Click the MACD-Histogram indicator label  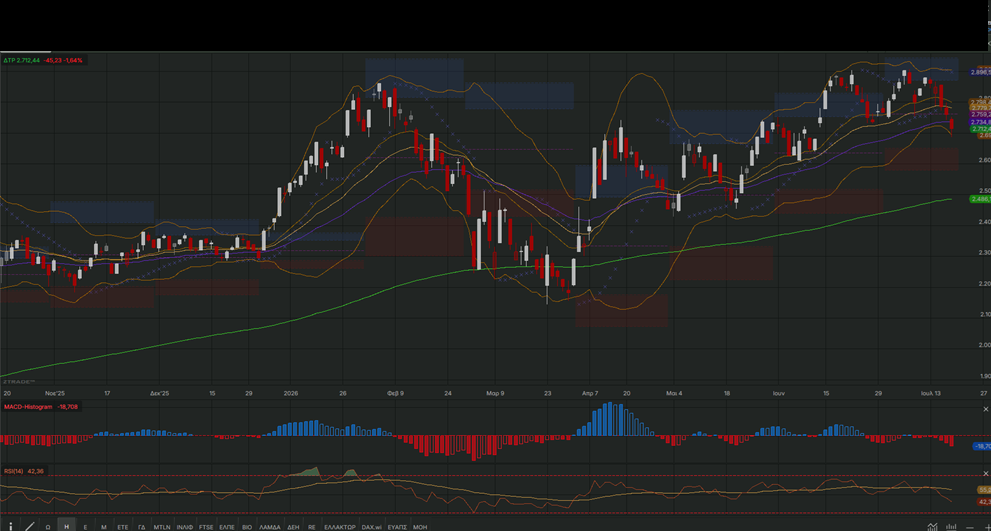coord(28,407)
